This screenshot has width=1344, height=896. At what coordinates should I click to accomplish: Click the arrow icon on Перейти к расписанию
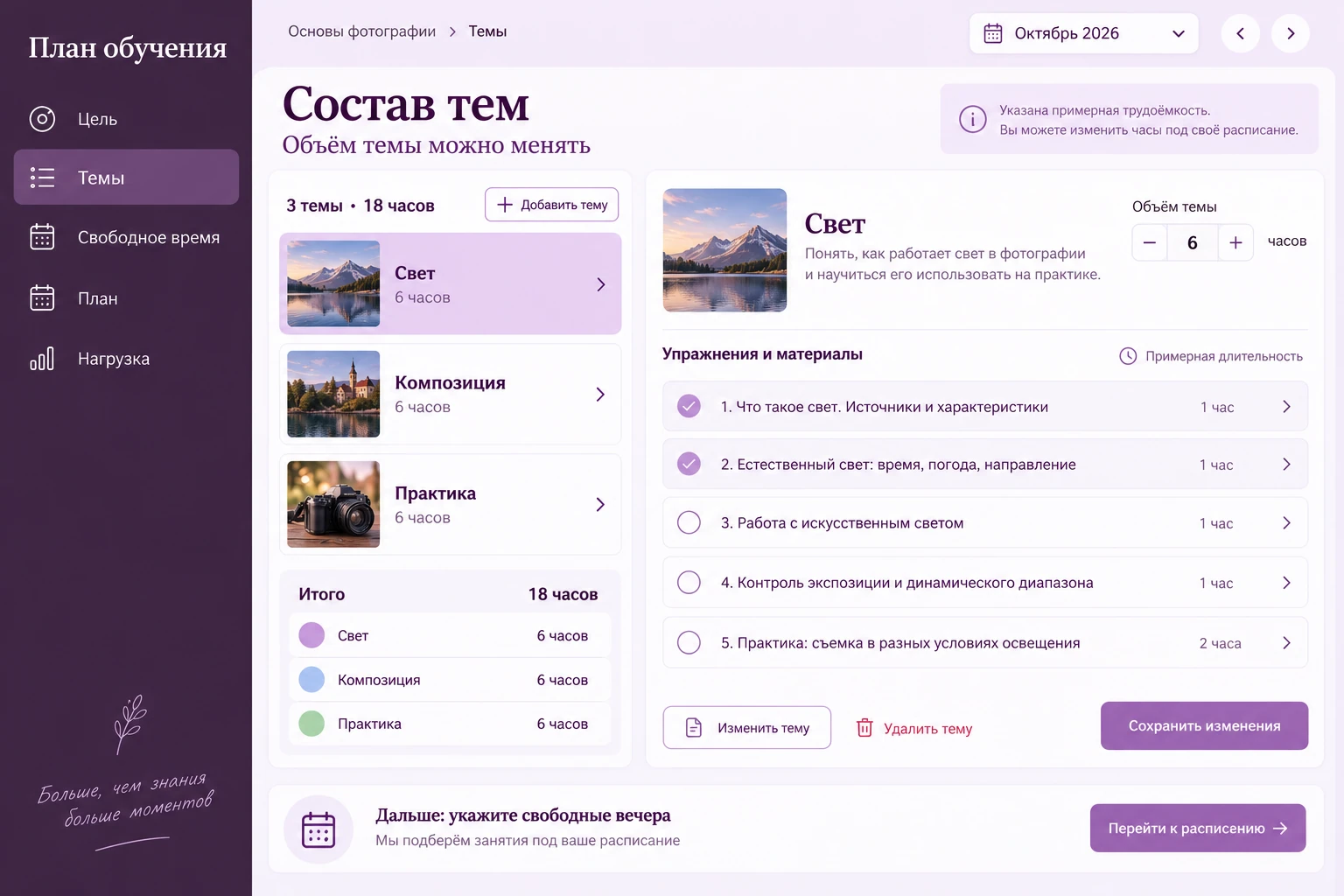click(x=1280, y=828)
